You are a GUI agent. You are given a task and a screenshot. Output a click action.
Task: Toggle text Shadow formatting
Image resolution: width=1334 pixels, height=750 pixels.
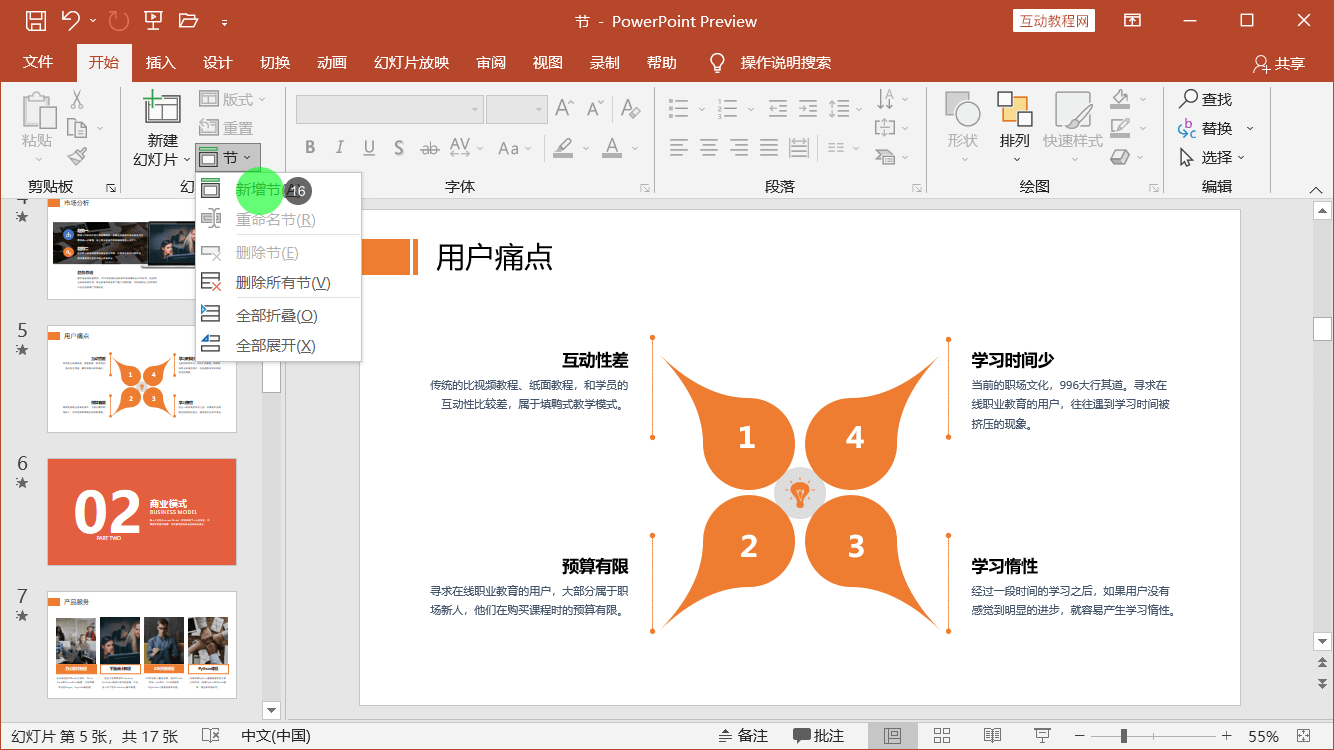click(399, 148)
